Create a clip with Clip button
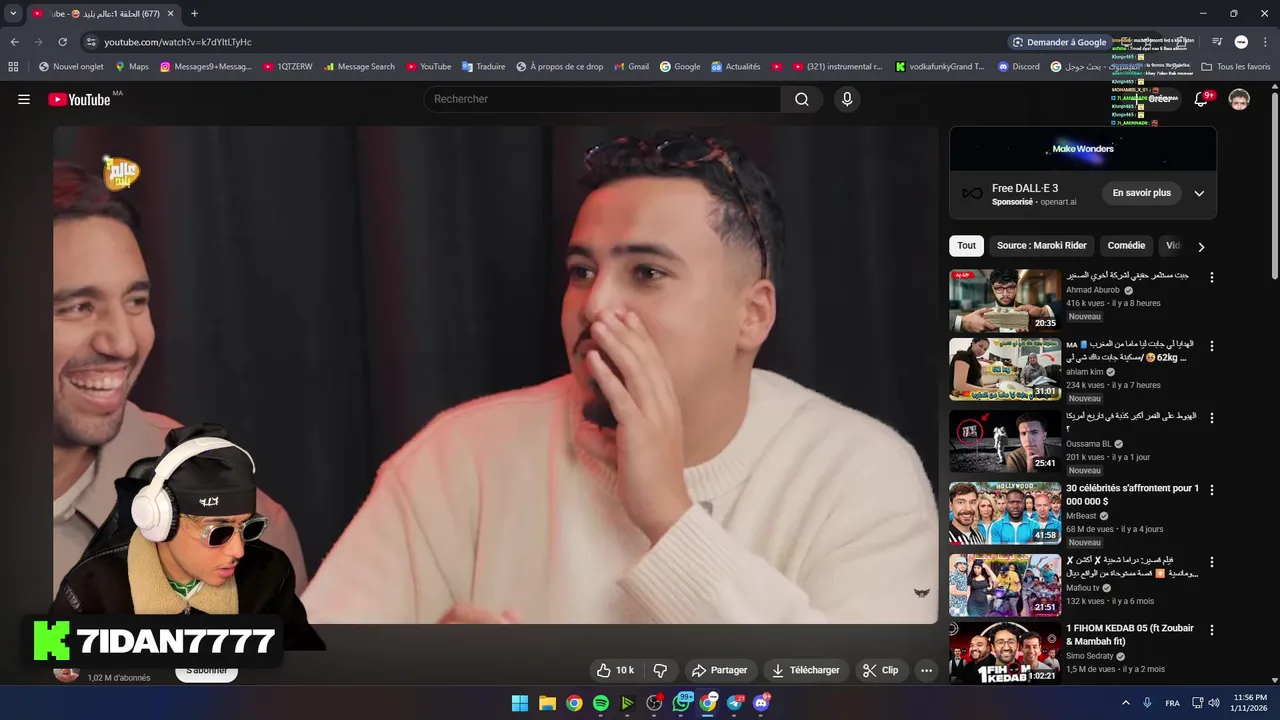 click(881, 670)
